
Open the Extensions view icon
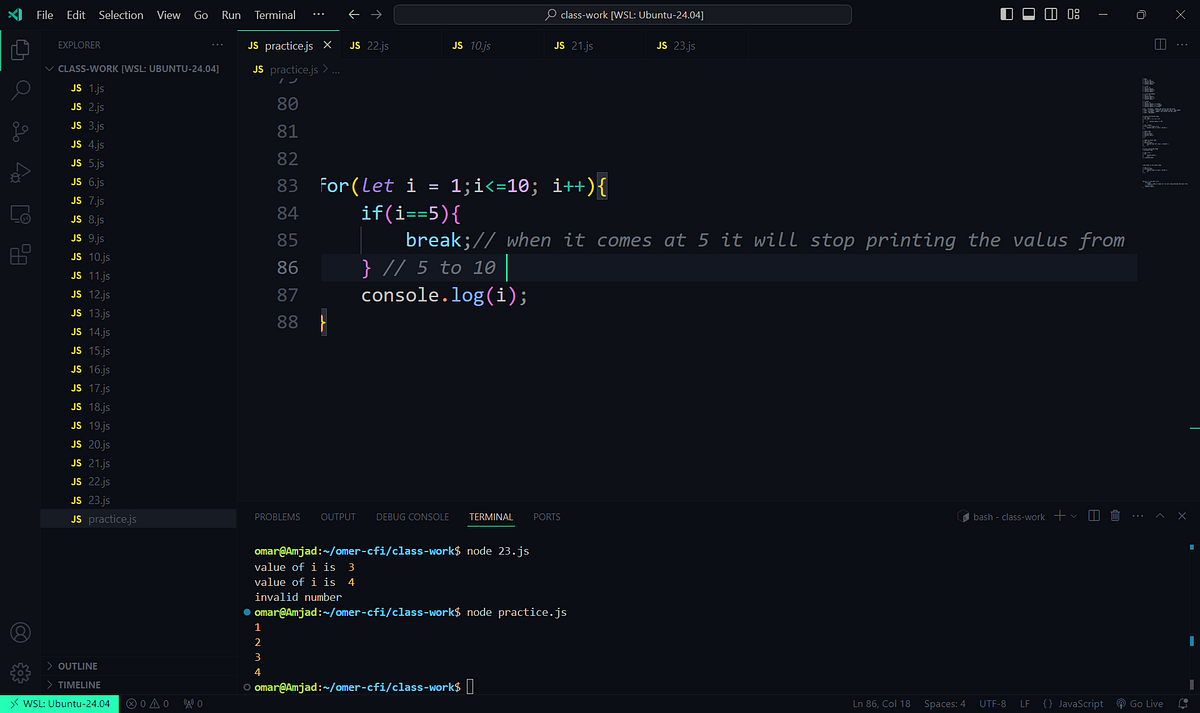[x=20, y=255]
